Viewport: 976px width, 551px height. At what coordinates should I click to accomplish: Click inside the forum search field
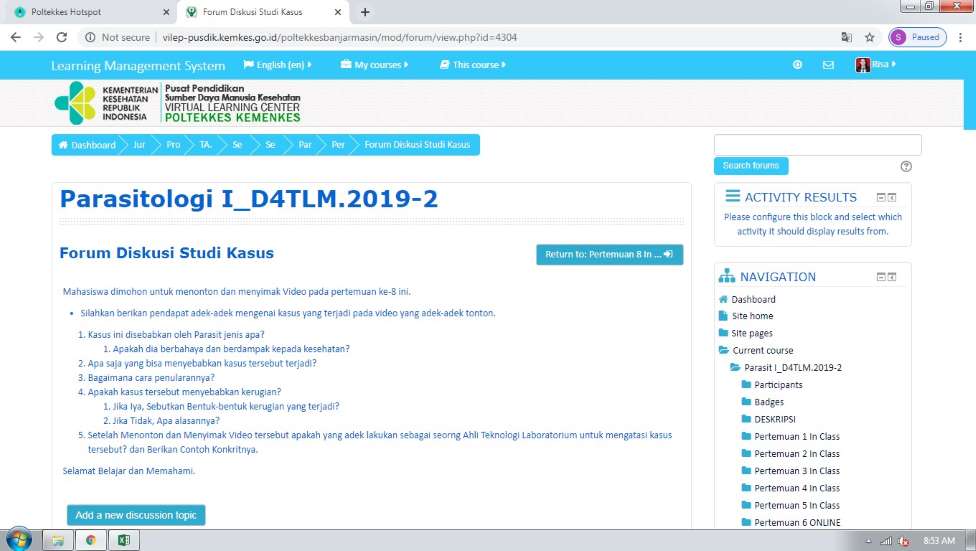817,145
